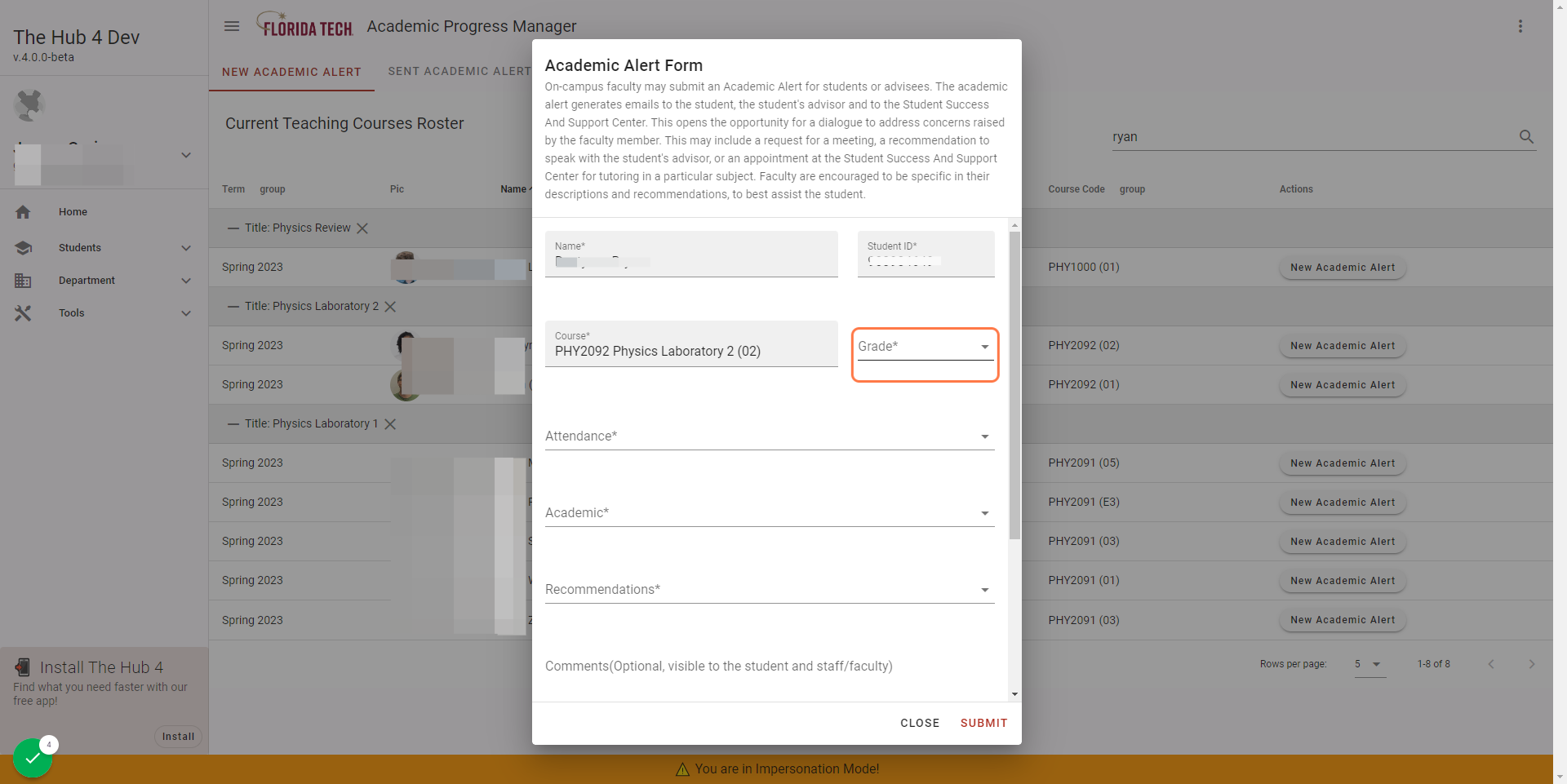Viewport: 1567px width, 784px height.
Task: Click New Academic Alert for PHY2092 (01)
Action: 1343,385
